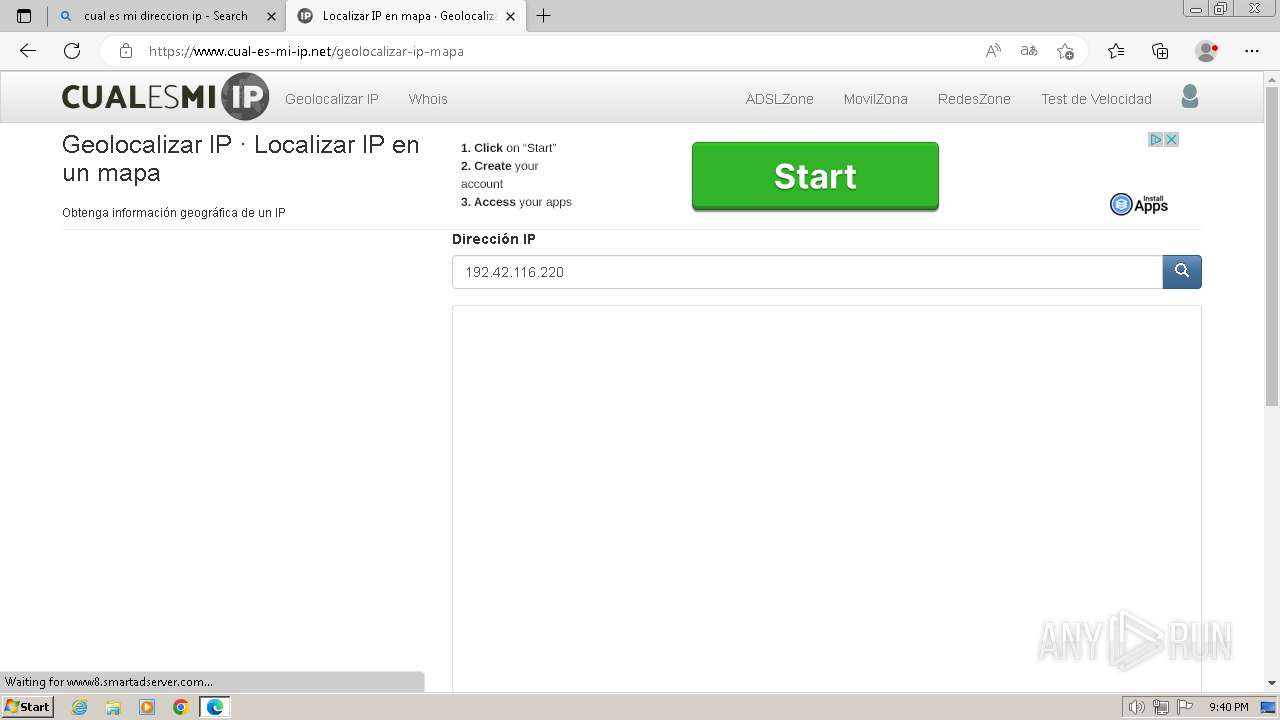This screenshot has width=1280, height=720.
Task: Open the Favorites list icon
Action: click(x=1116, y=51)
